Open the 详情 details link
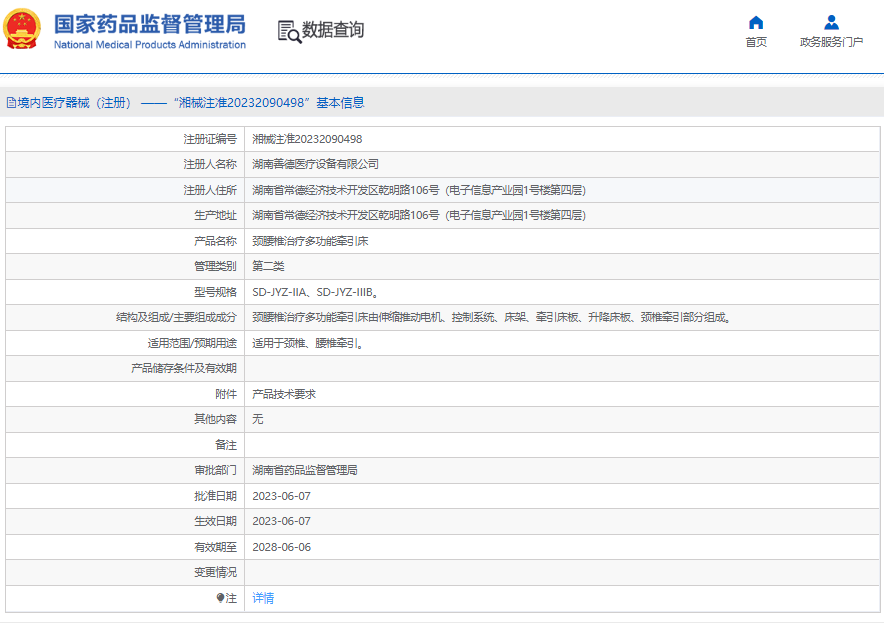Image resolution: width=884 pixels, height=623 pixels. [x=263, y=598]
